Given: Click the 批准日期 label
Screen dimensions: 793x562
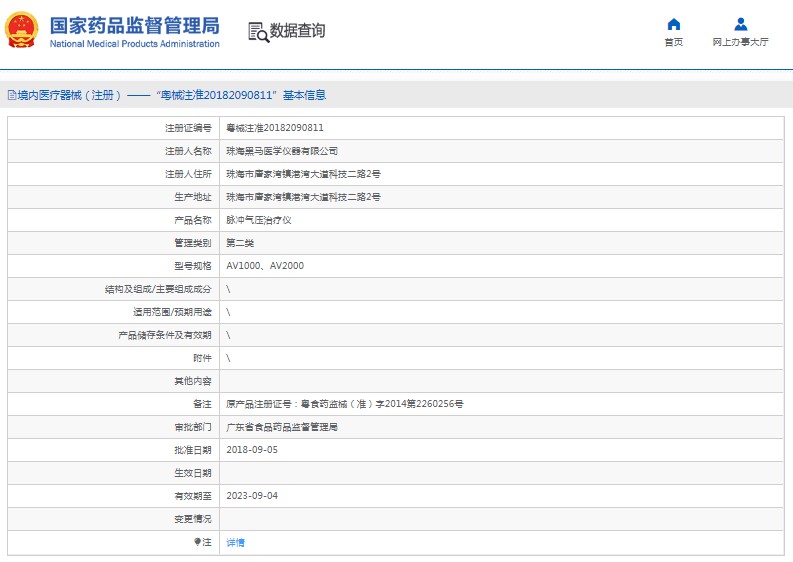Looking at the screenshot, I should (x=193, y=450).
